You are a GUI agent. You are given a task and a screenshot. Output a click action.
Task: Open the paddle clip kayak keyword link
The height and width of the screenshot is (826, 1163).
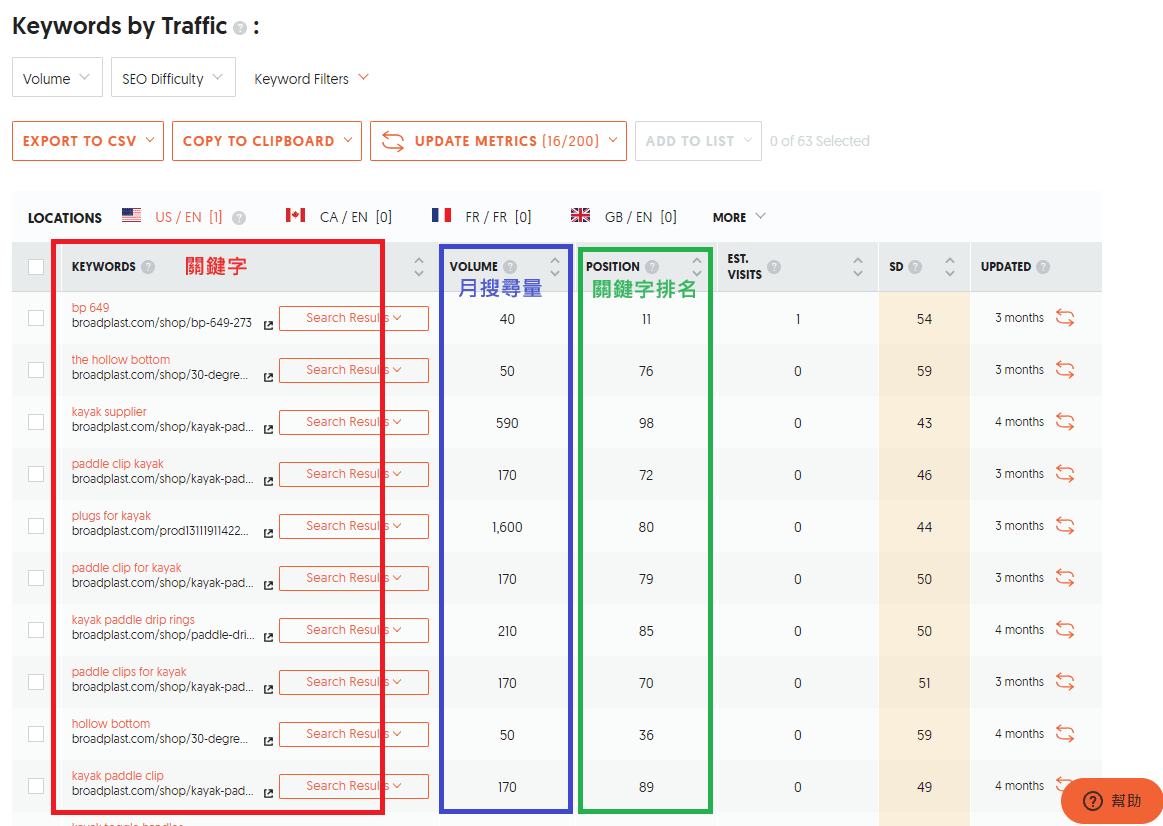pyautogui.click(x=117, y=463)
